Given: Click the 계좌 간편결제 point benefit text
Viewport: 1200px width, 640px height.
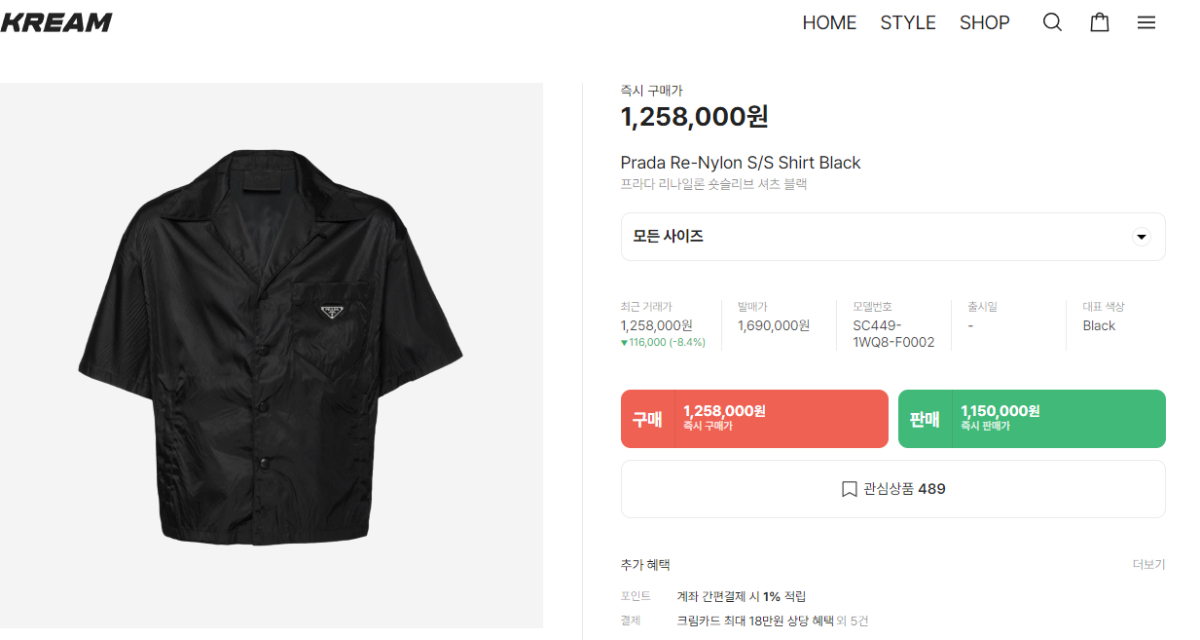Looking at the screenshot, I should [x=741, y=597].
